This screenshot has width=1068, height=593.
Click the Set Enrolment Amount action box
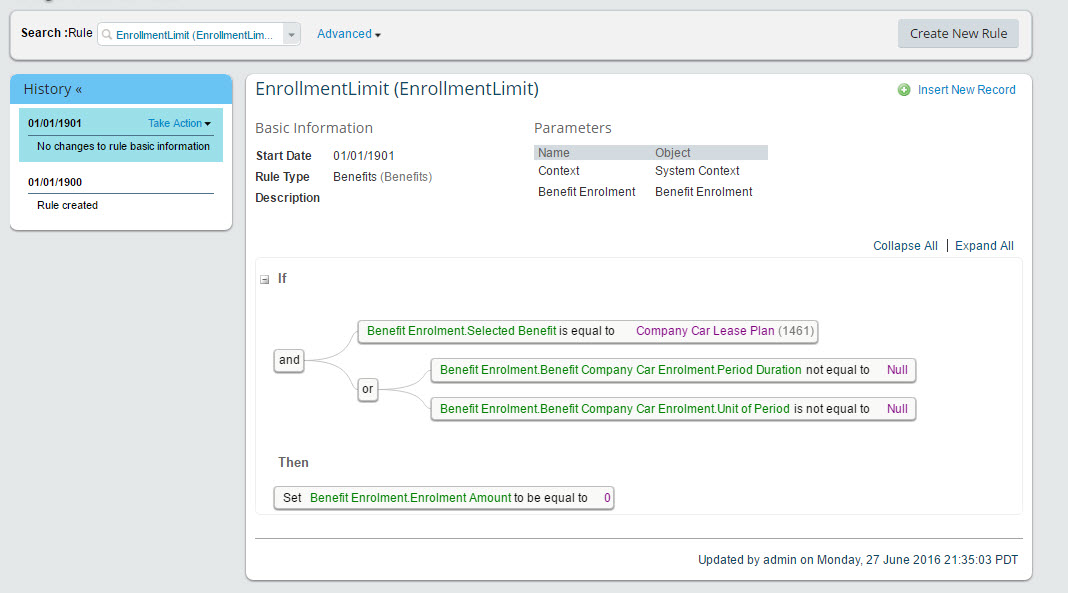443,498
